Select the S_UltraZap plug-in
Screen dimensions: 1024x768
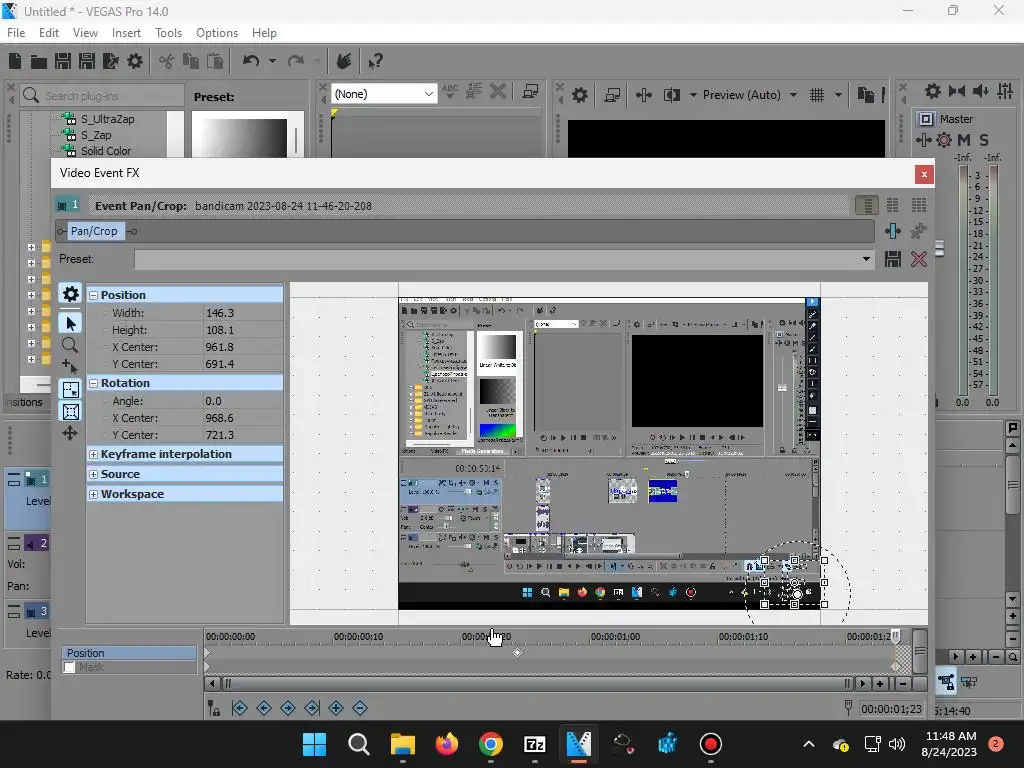pos(107,119)
